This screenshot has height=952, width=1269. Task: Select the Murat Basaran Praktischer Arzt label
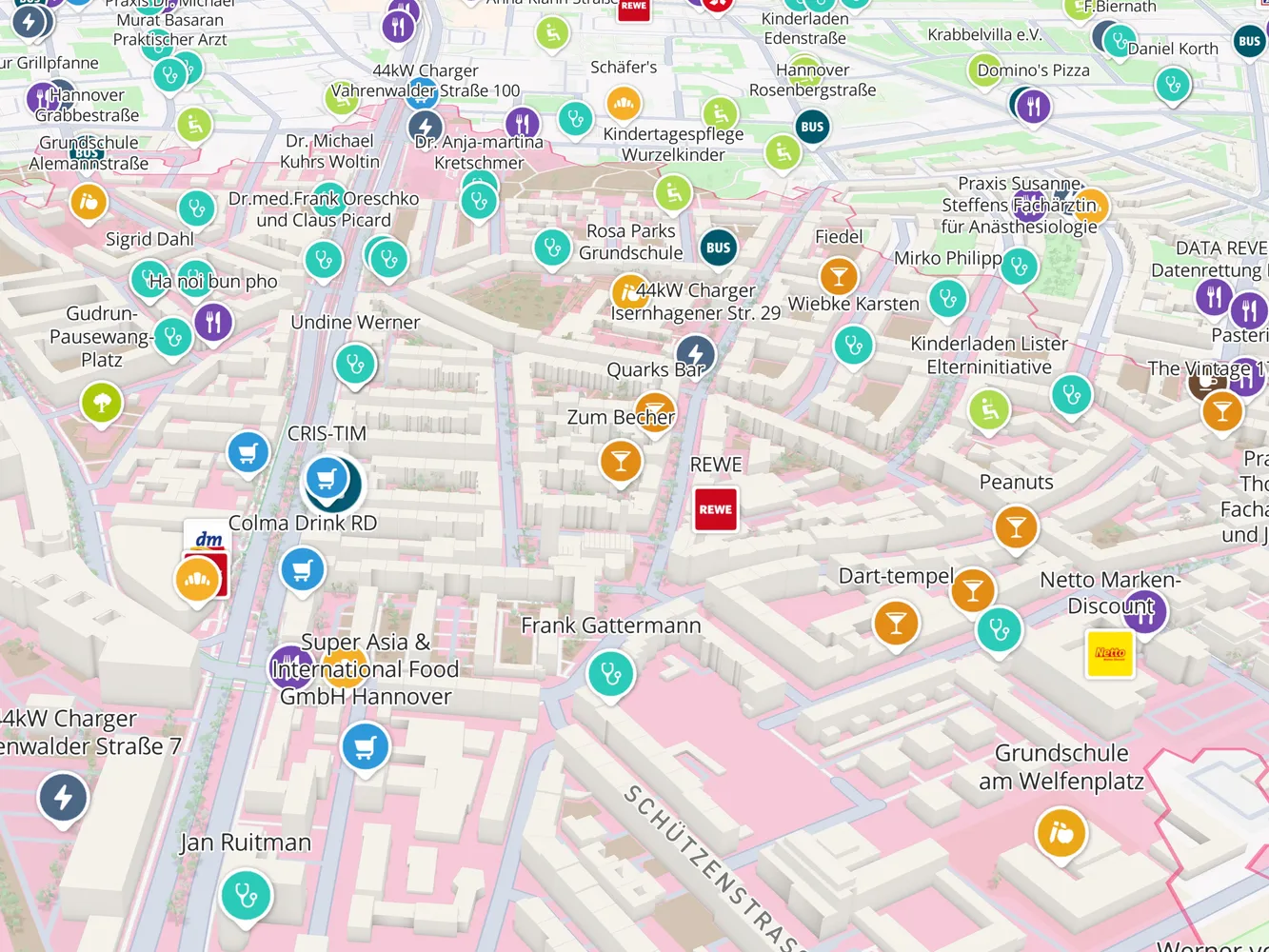(x=170, y=30)
